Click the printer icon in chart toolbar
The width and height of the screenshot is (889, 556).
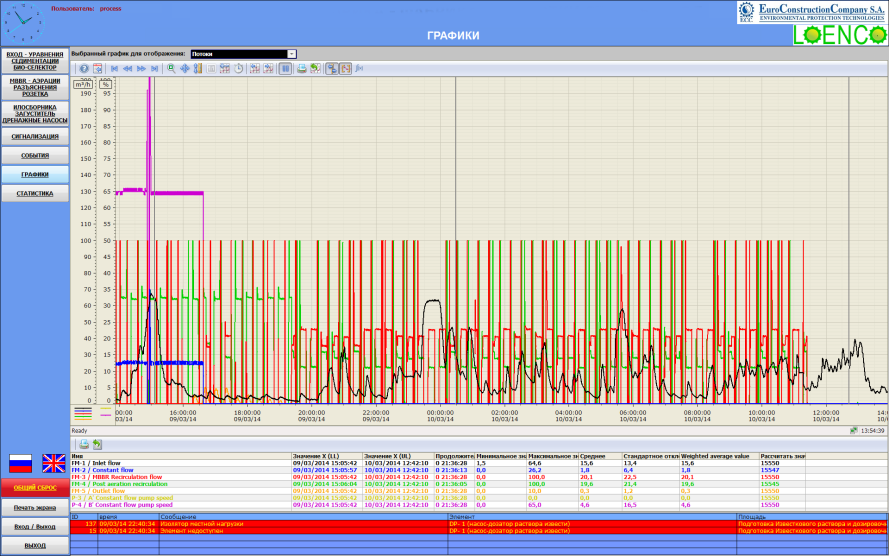[x=301, y=68]
